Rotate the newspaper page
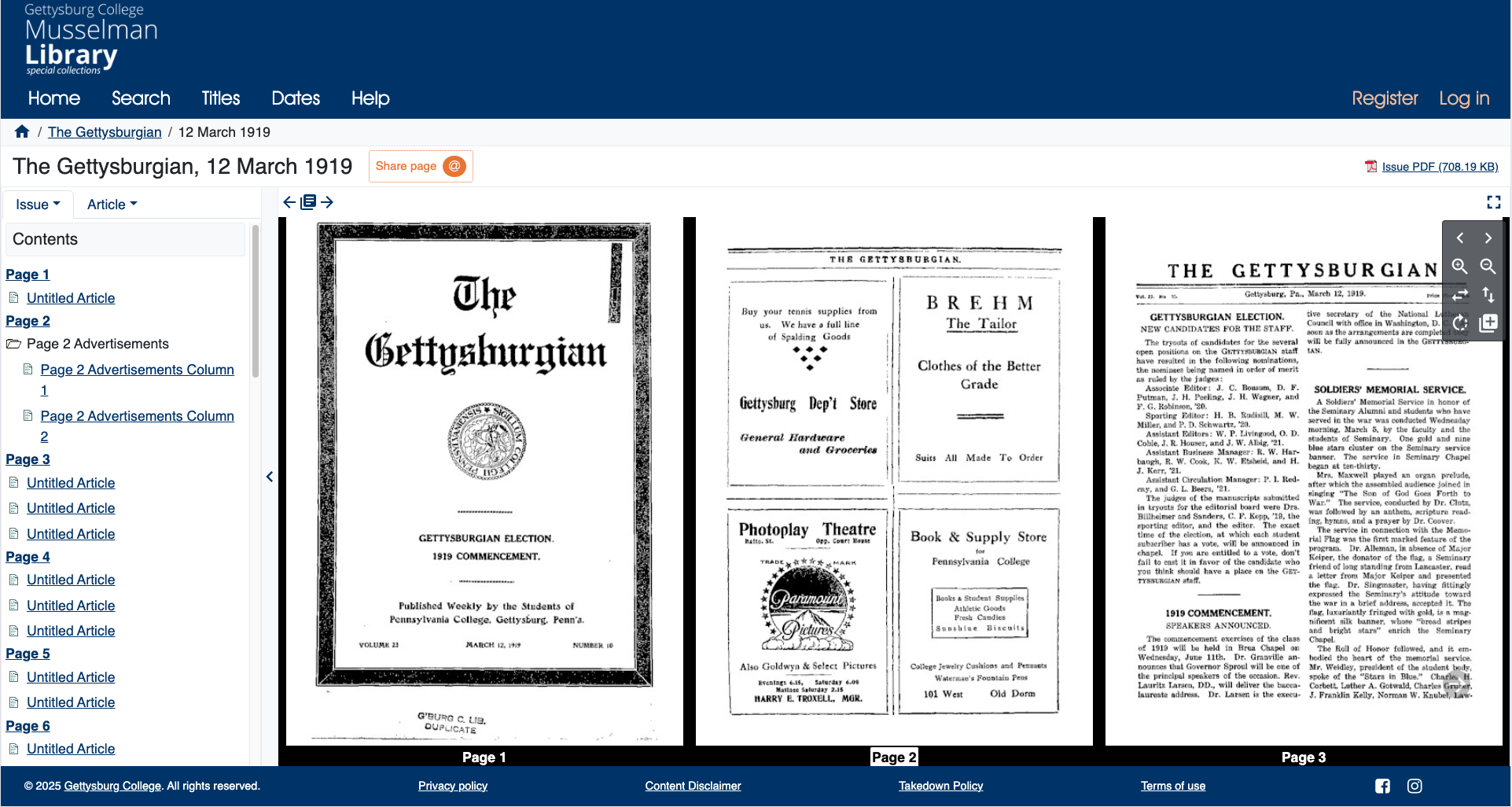The width and height of the screenshot is (1512, 807). pos(1460,322)
